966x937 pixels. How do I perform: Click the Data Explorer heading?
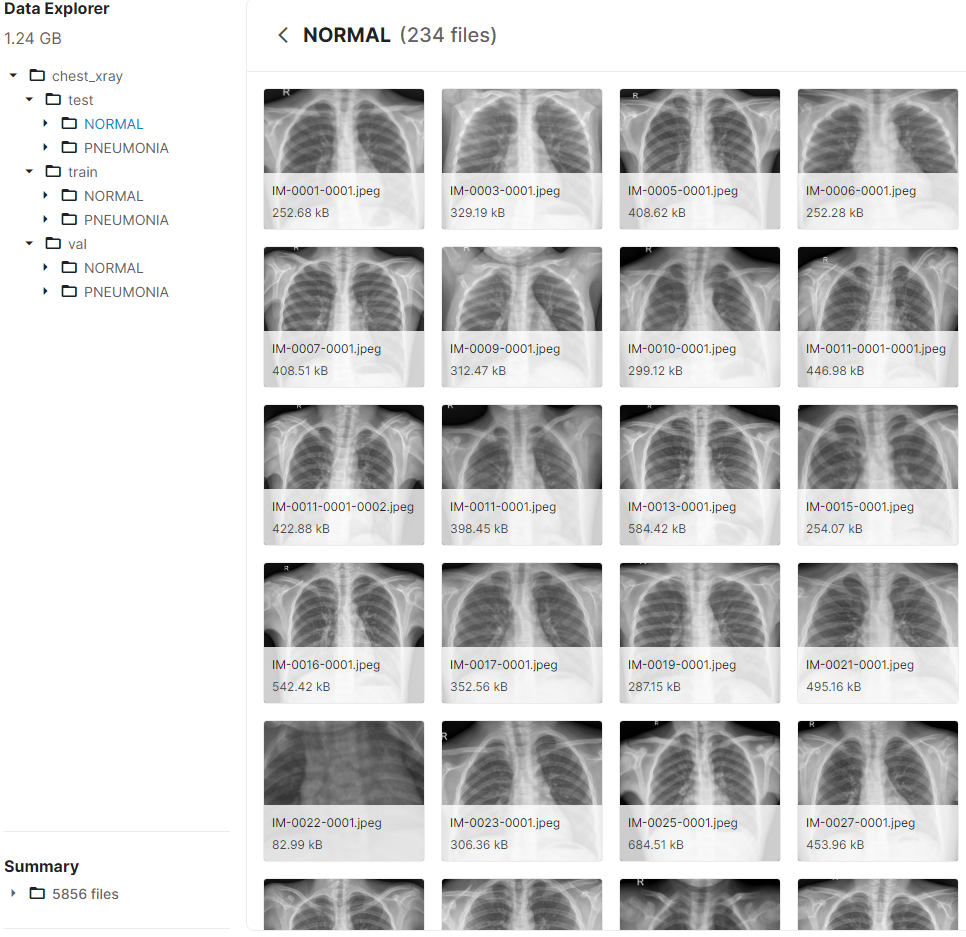click(x=57, y=9)
